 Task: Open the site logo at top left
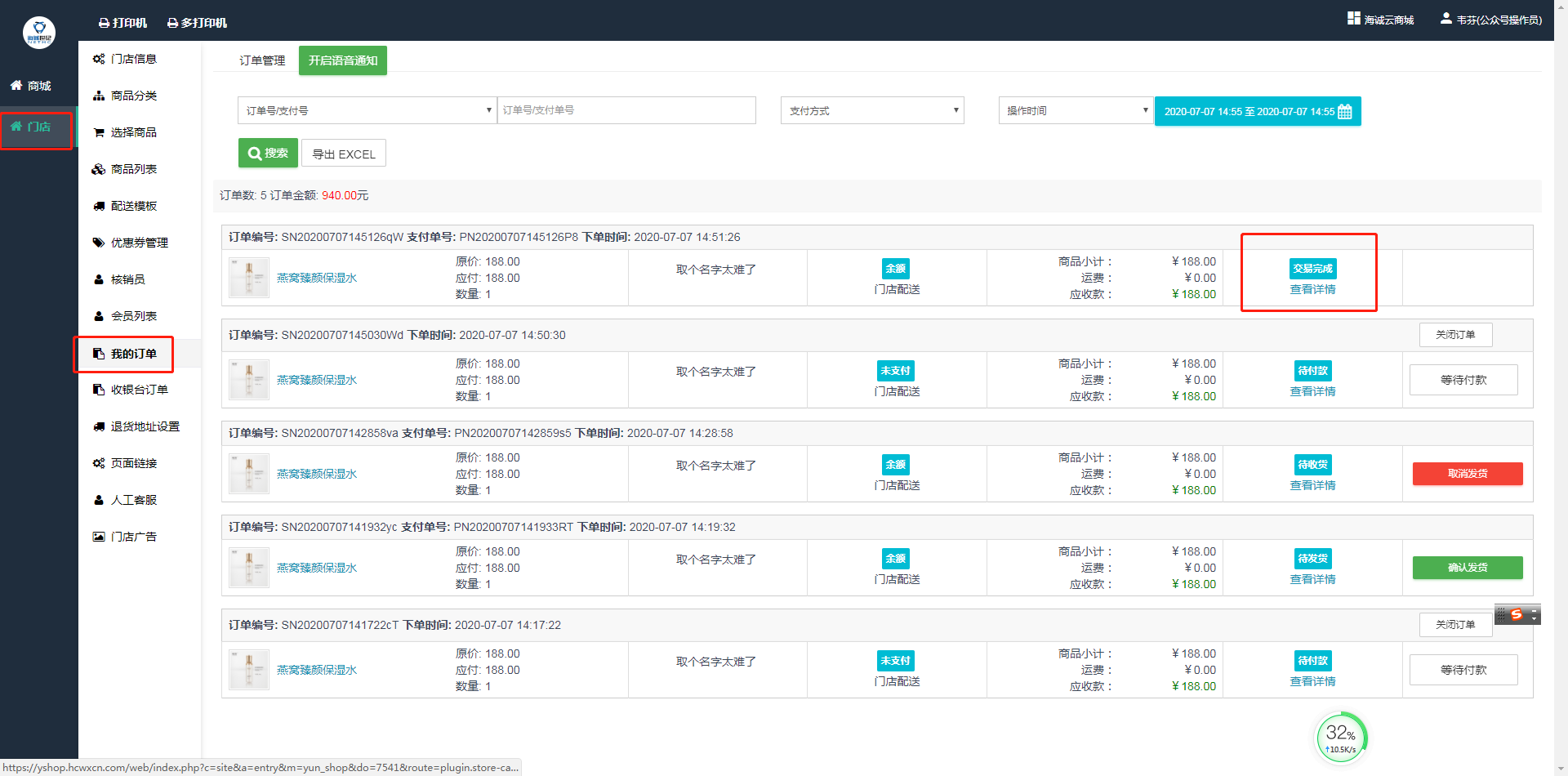click(39, 33)
